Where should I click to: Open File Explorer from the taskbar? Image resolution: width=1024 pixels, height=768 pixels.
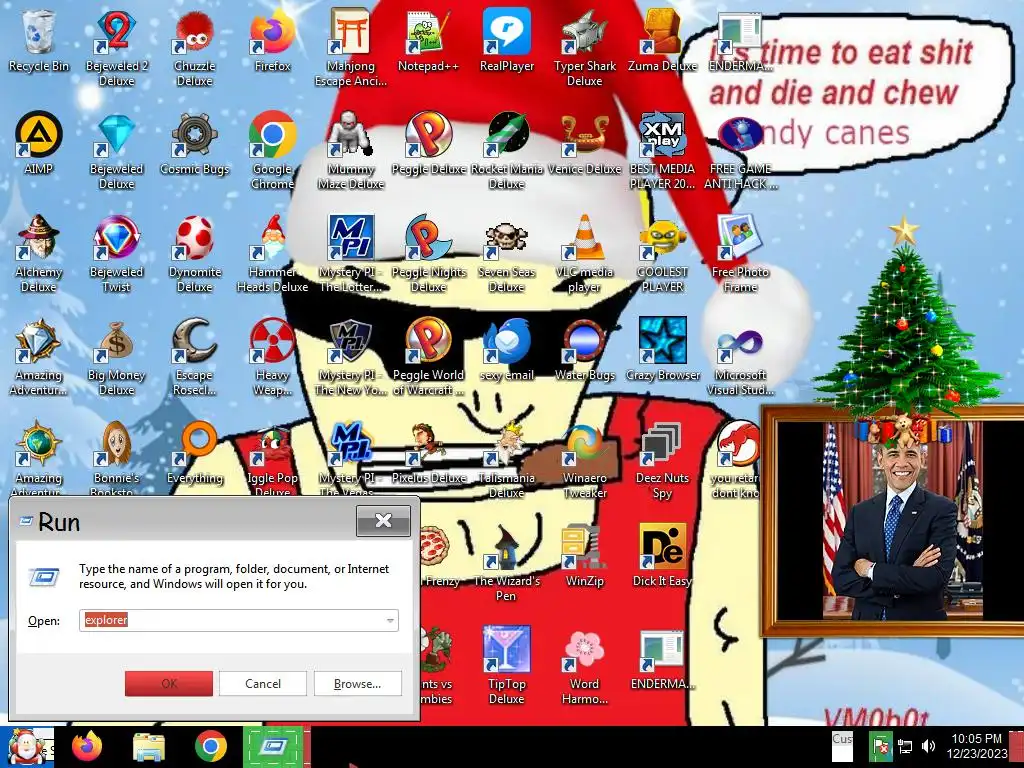tap(149, 747)
